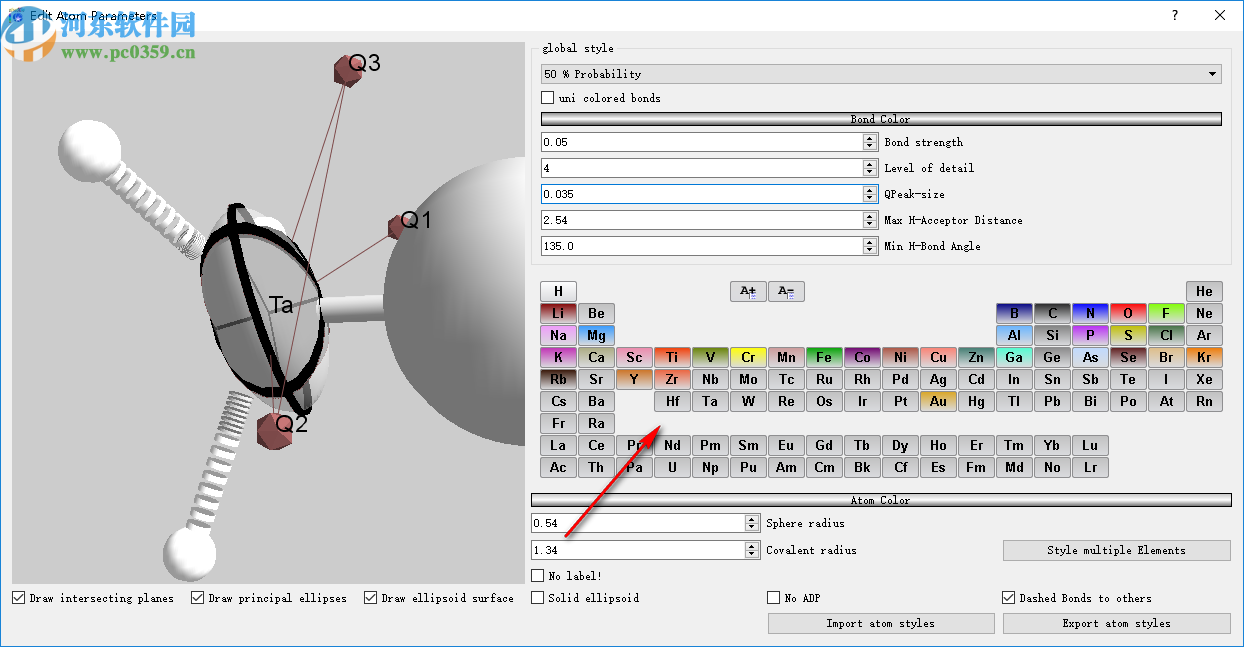Viewport: 1244px width, 647px height.
Task: Select tantalum Ta in periodic table
Action: [x=710, y=401]
